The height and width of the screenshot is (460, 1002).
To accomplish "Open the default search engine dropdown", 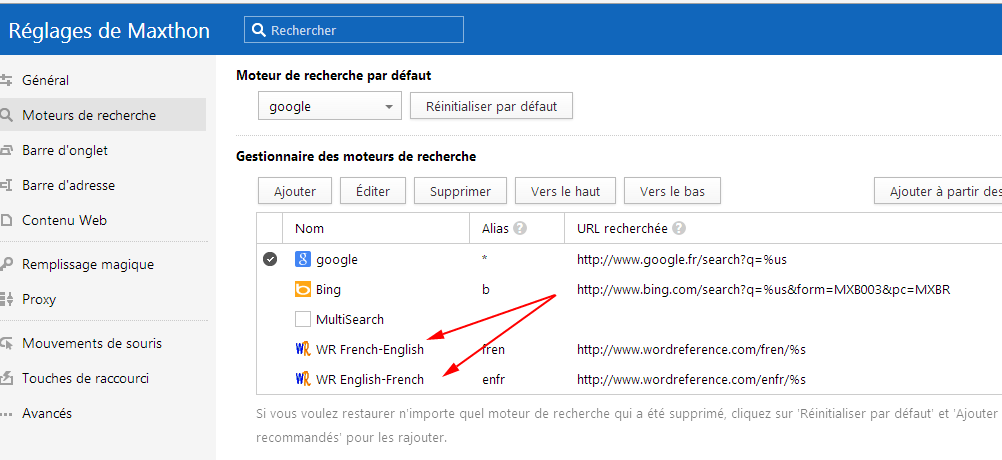I will 330,106.
